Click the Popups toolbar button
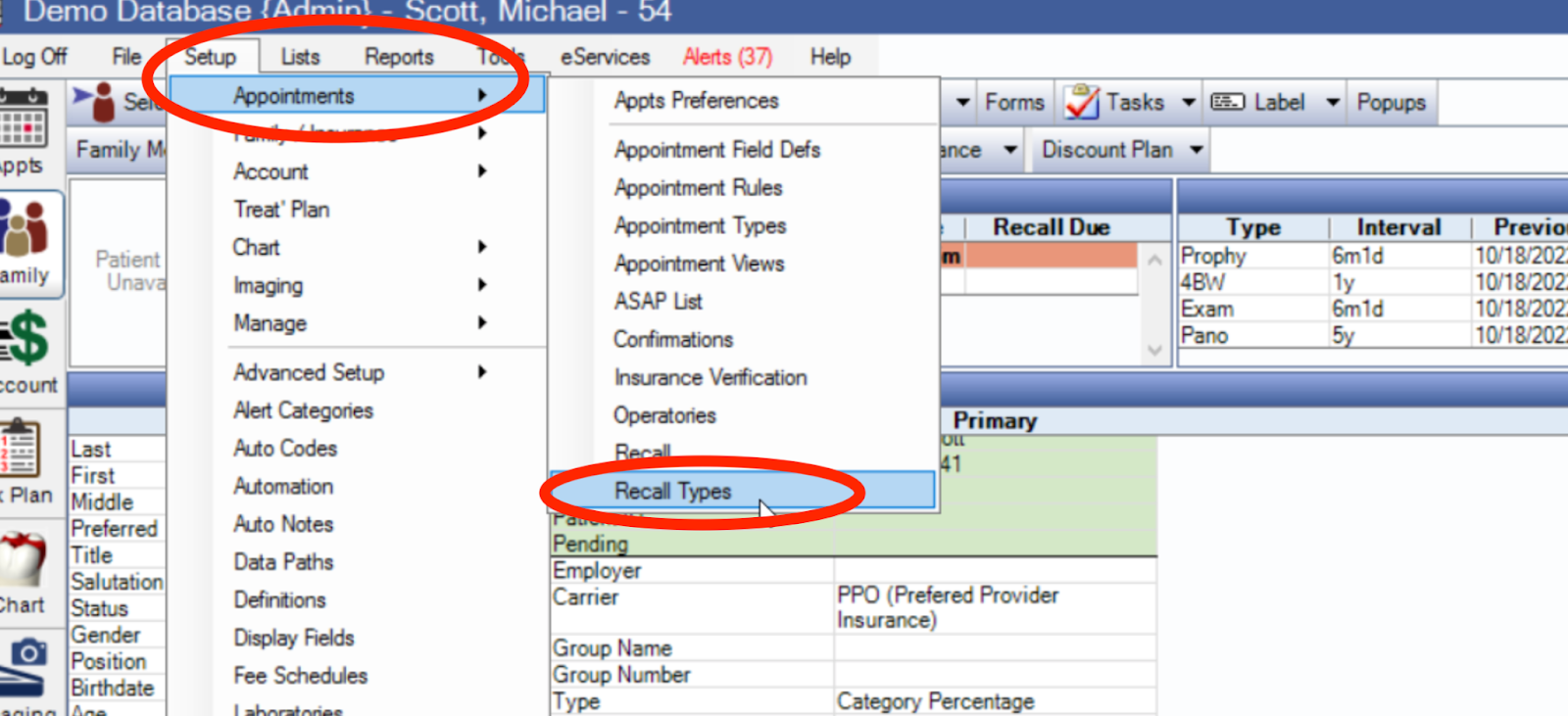The height and width of the screenshot is (716, 1568). tap(1391, 102)
